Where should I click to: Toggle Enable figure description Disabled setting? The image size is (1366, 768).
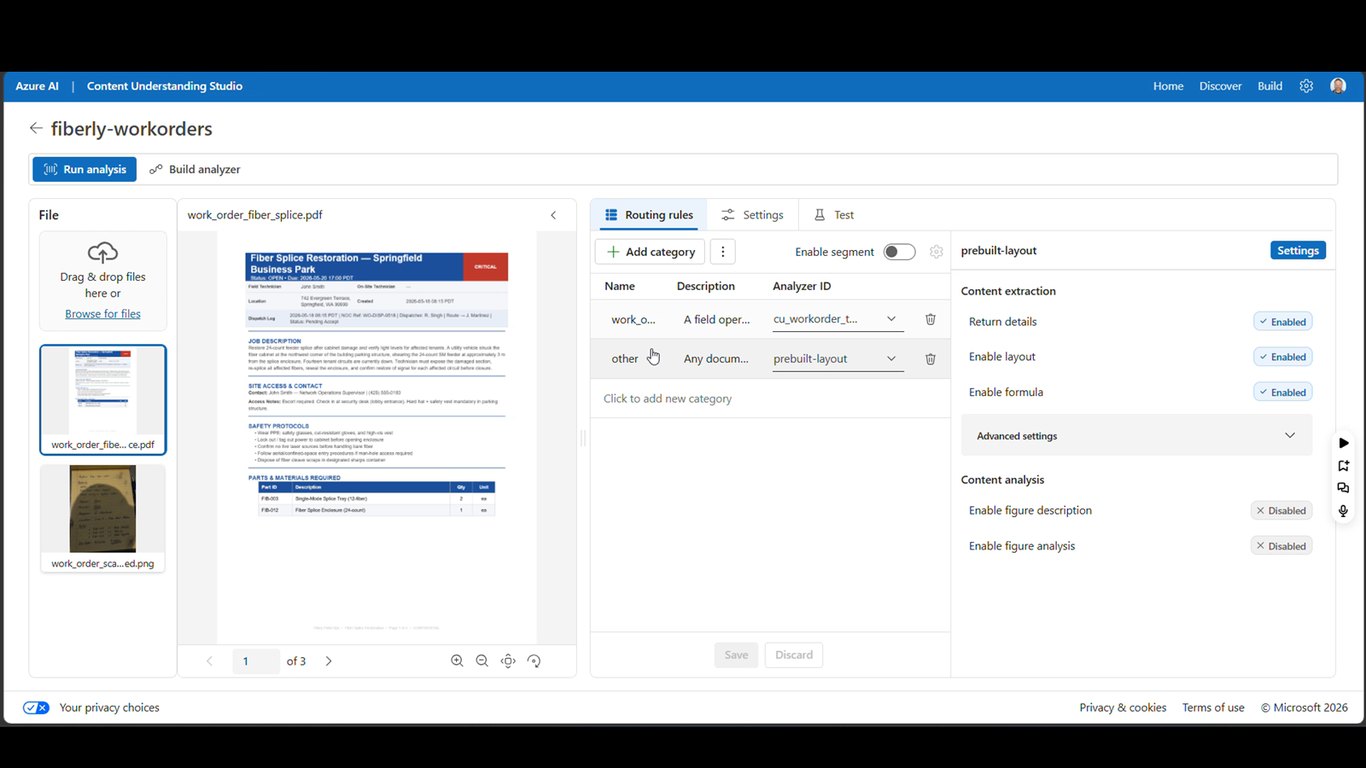pyautogui.click(x=1281, y=511)
